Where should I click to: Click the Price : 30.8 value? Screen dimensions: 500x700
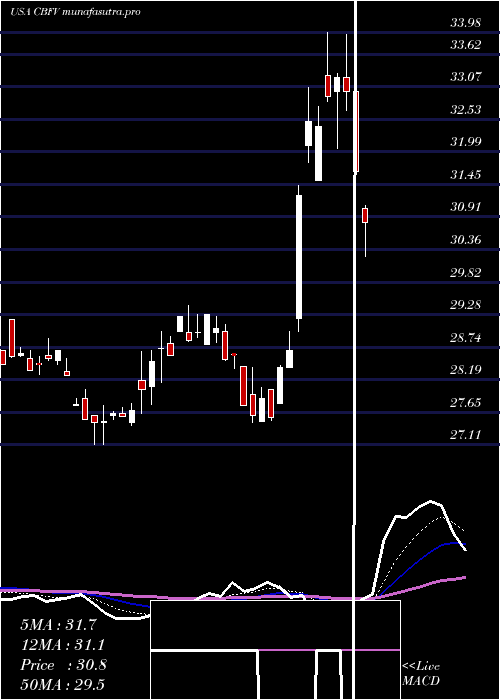[x=63, y=665]
